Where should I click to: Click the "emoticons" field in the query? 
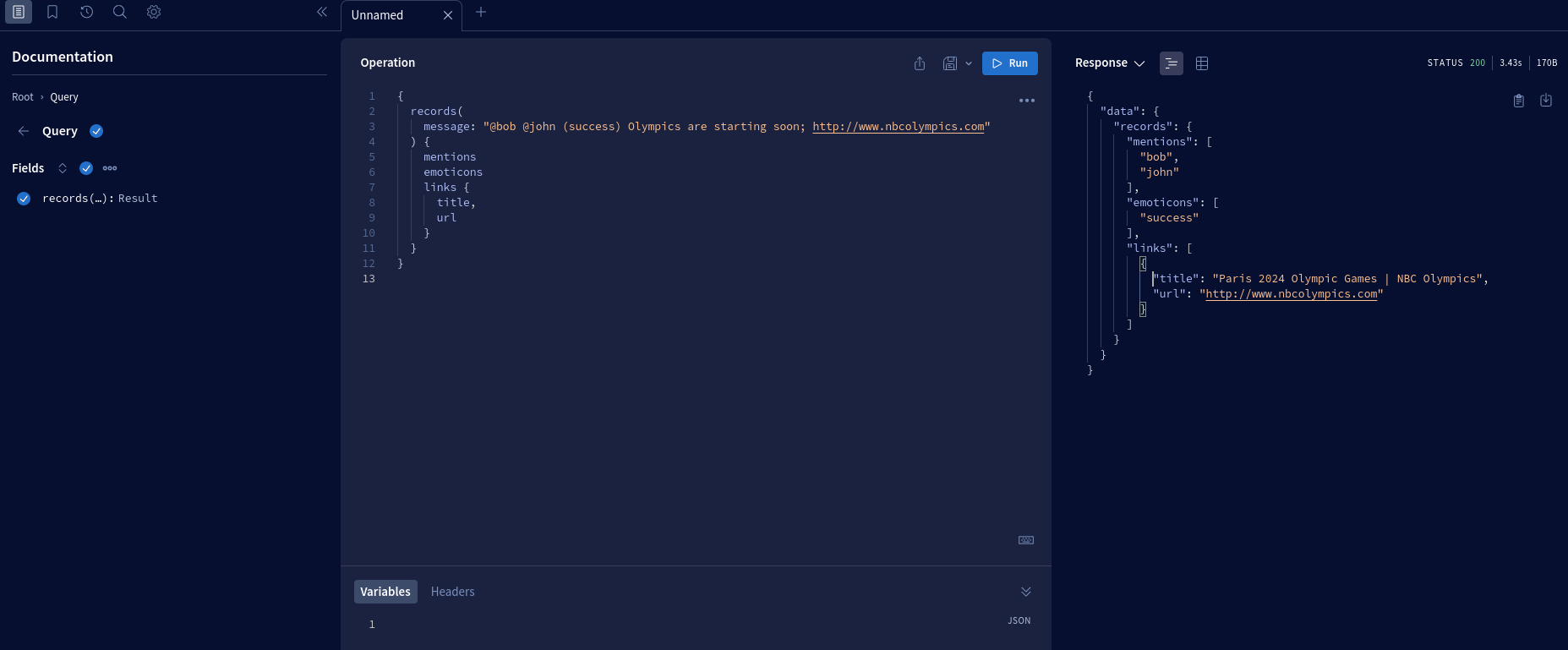click(x=453, y=172)
